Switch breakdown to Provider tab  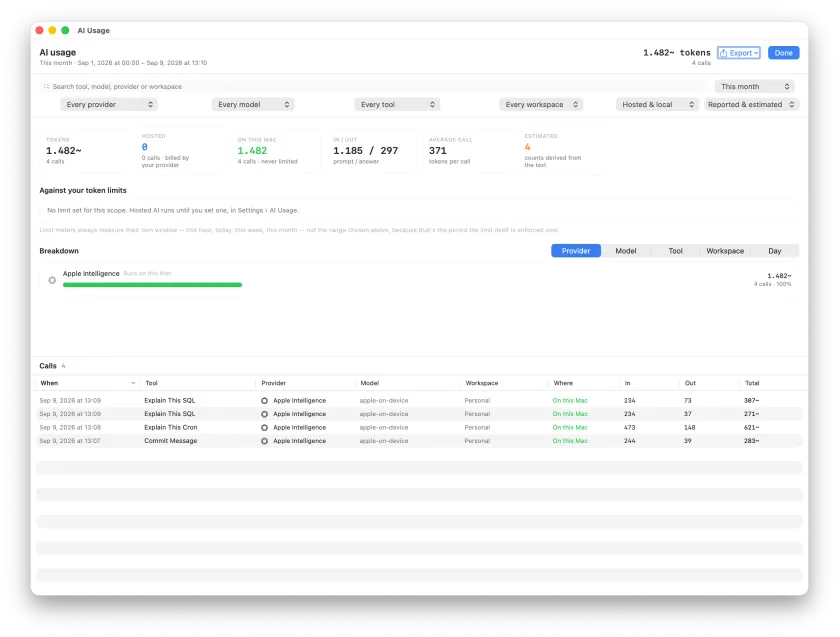pos(576,251)
